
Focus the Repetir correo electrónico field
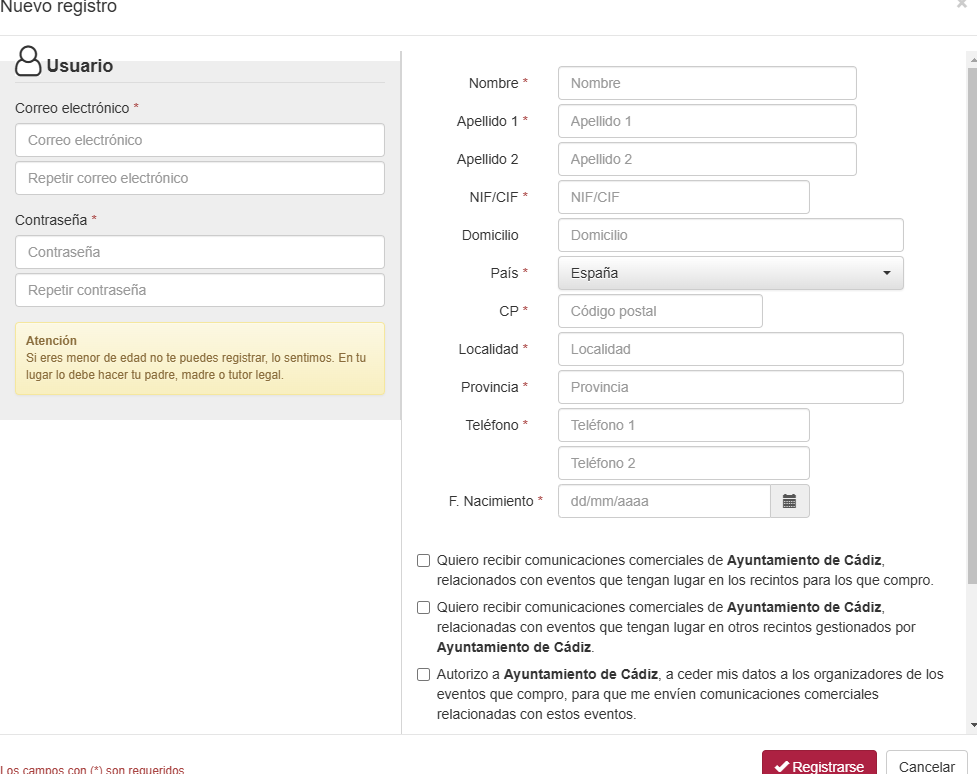pos(200,178)
